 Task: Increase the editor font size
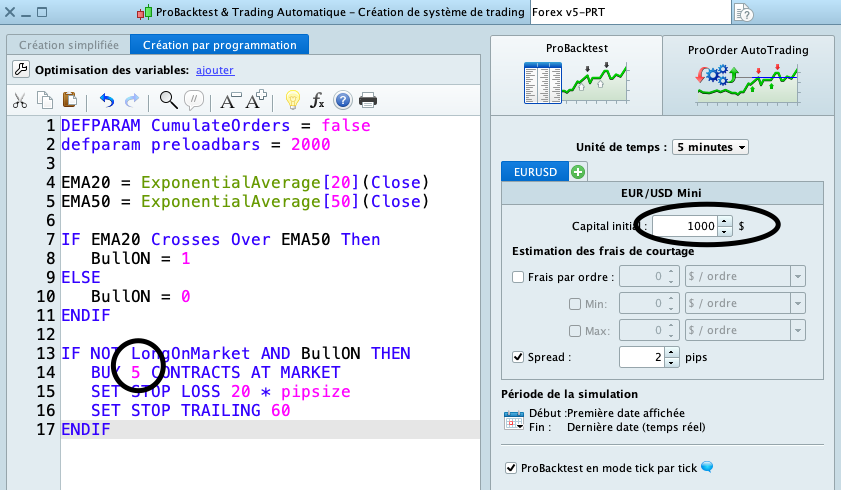coord(256,100)
